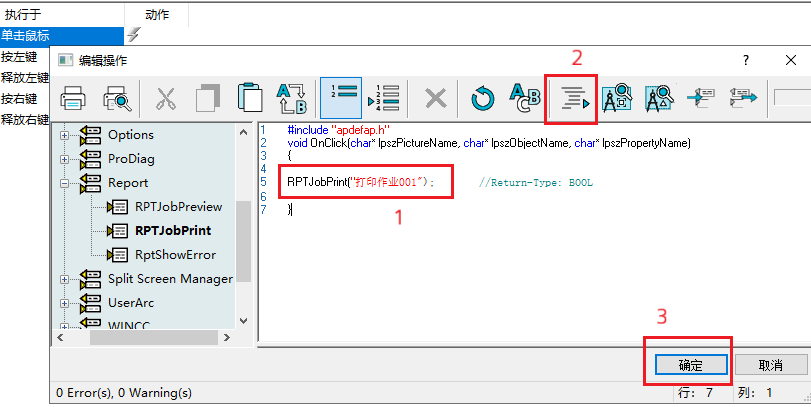Select RPTJobPreview function in the tree

click(178, 207)
